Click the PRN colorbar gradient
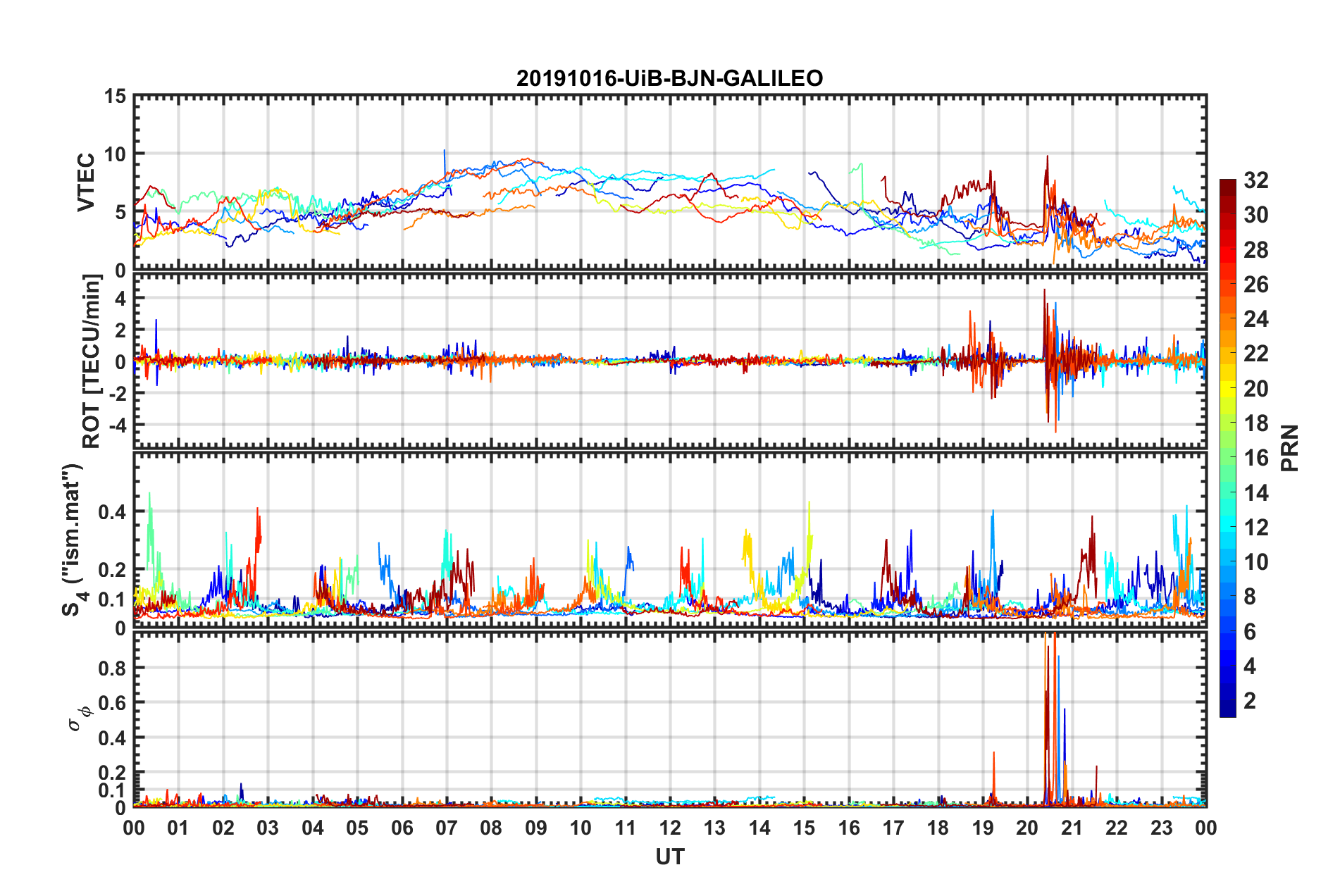Screen dimensions: 1340x896 [x=1228, y=448]
